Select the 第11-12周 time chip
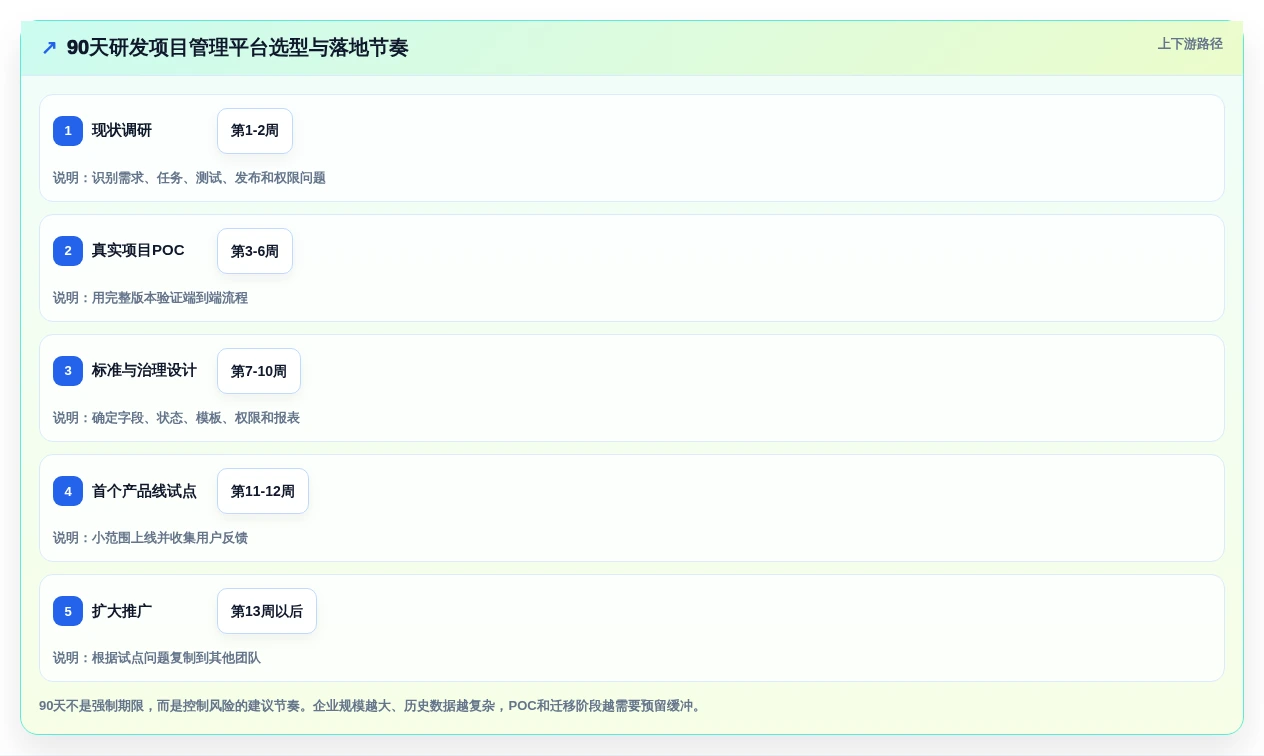 click(x=263, y=491)
